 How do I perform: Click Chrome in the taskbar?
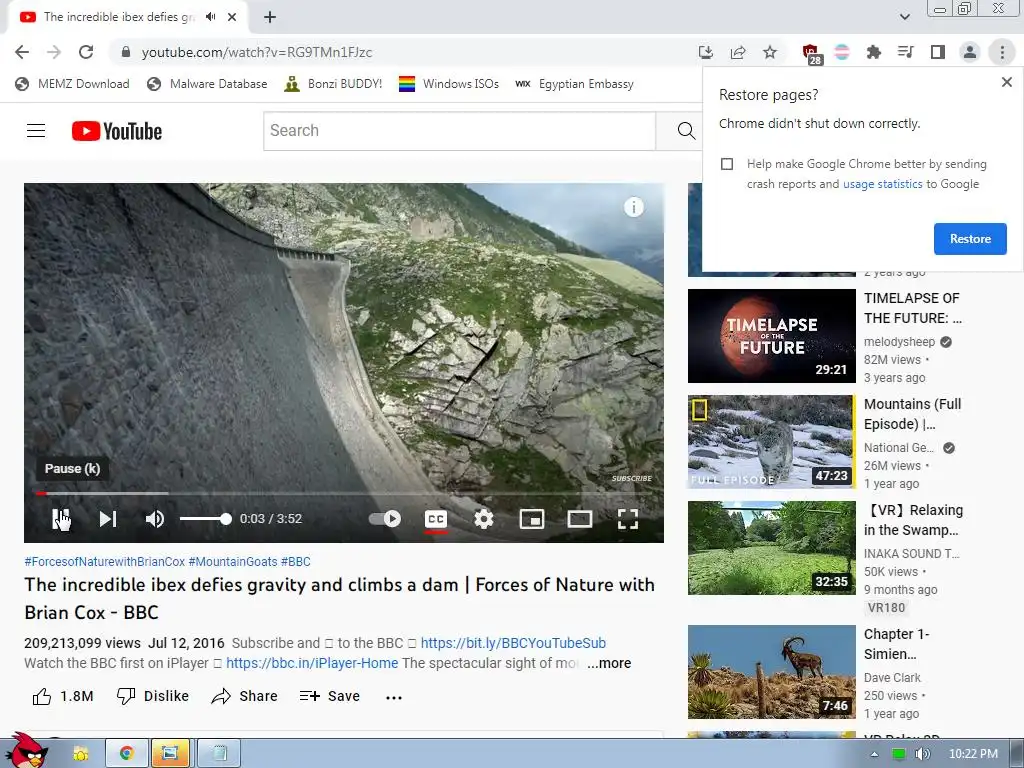click(127, 753)
